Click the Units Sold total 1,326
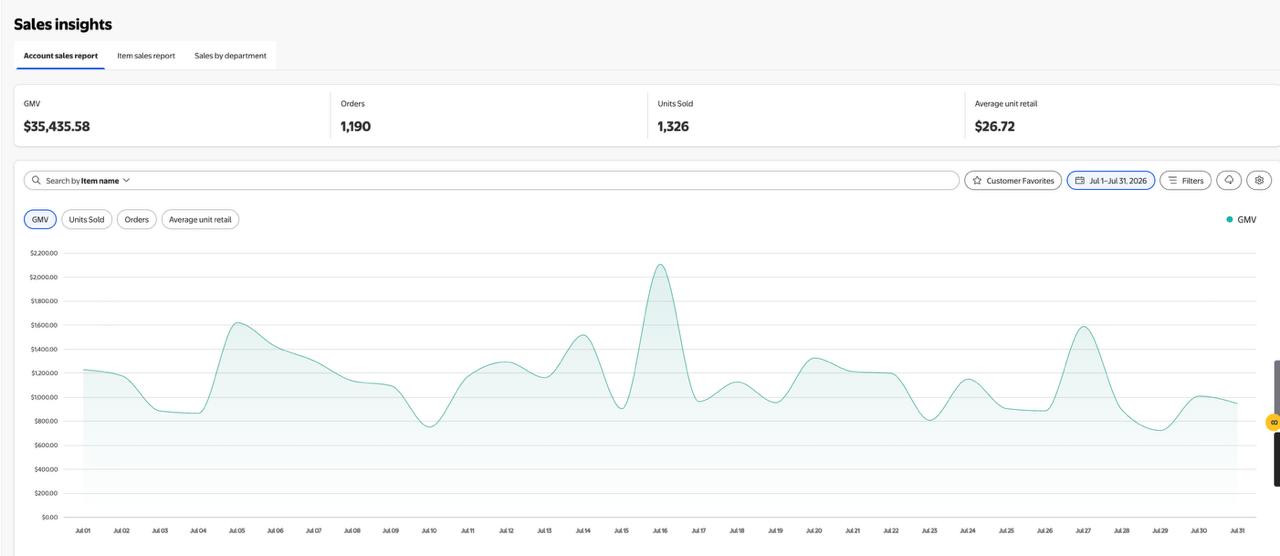This screenshot has height=556, width=1280. point(673,126)
